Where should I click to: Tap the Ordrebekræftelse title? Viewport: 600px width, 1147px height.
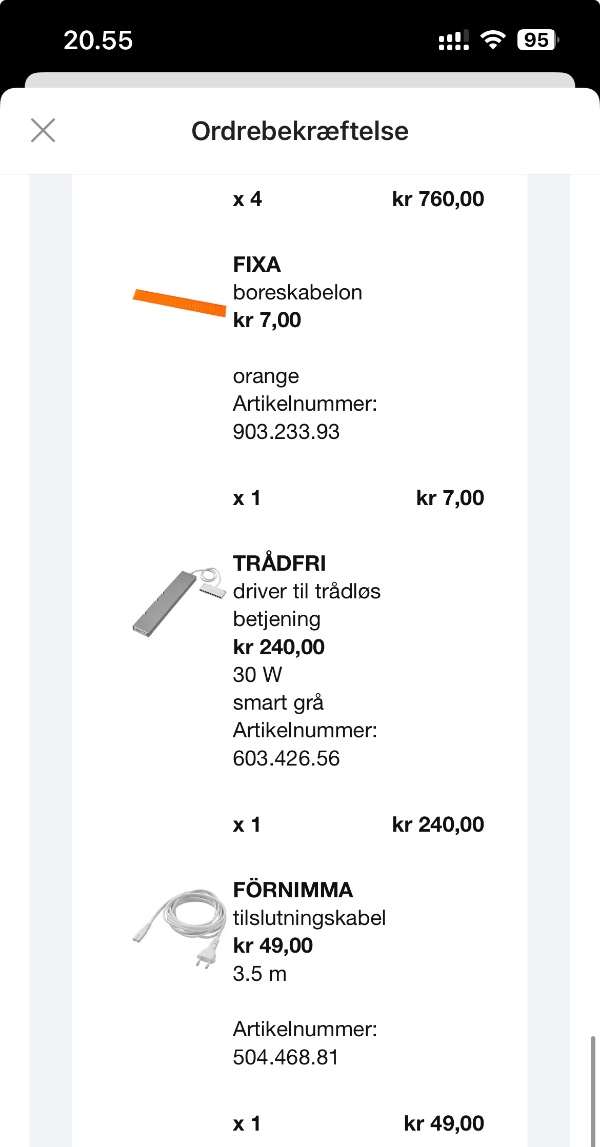(299, 131)
